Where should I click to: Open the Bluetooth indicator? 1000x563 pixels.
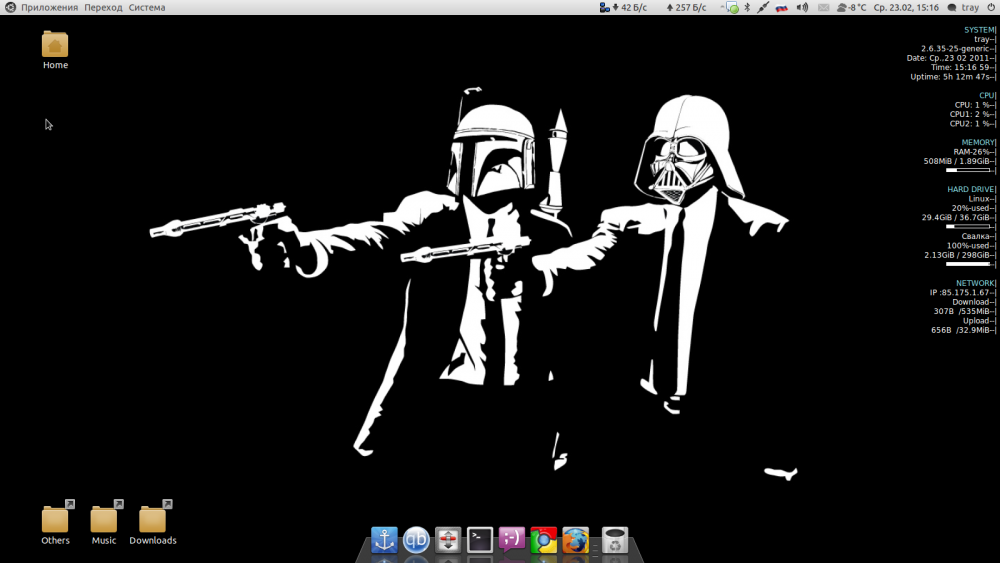pos(747,8)
